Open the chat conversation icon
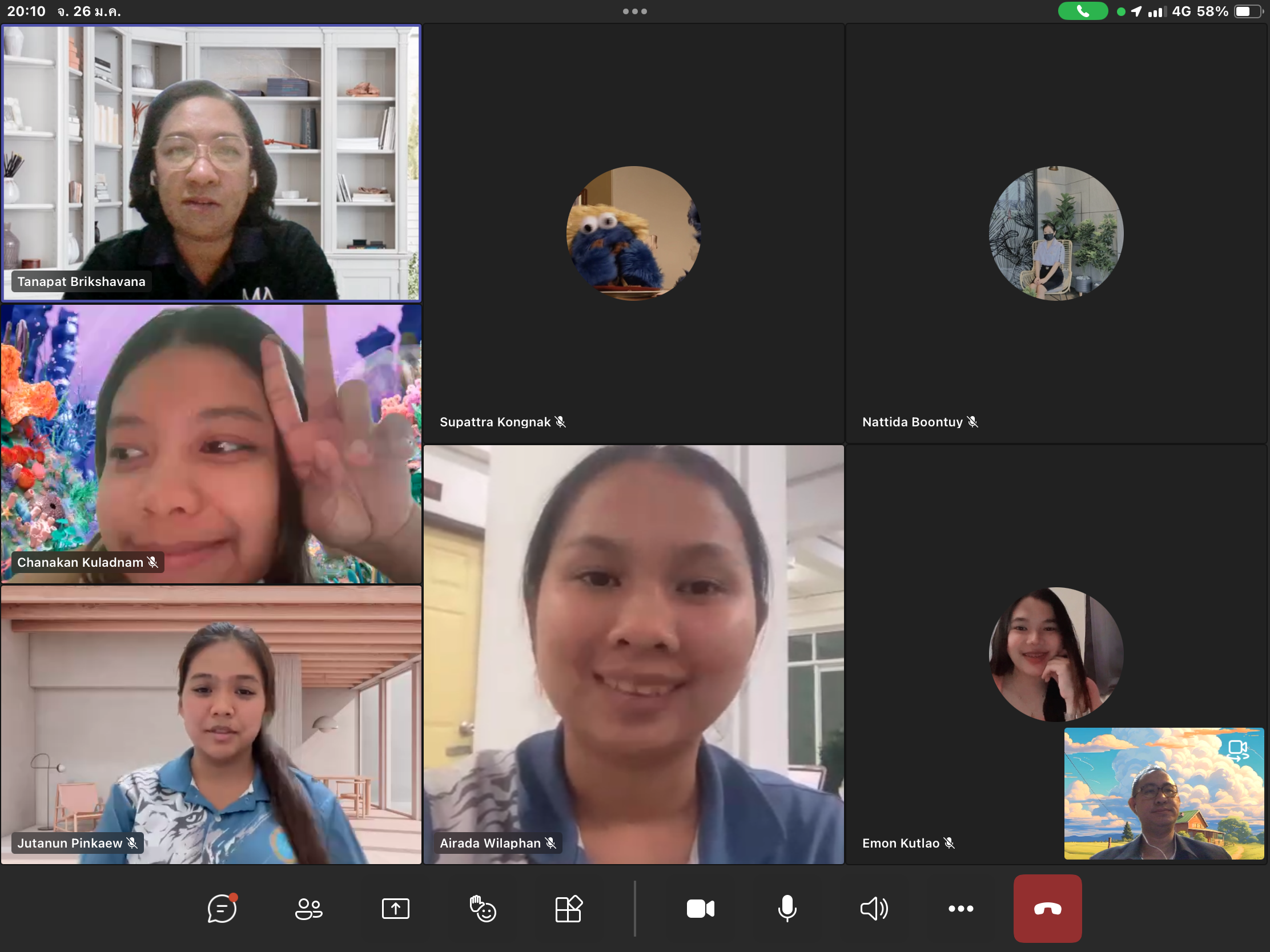Viewport: 1270px width, 952px height. (222, 909)
